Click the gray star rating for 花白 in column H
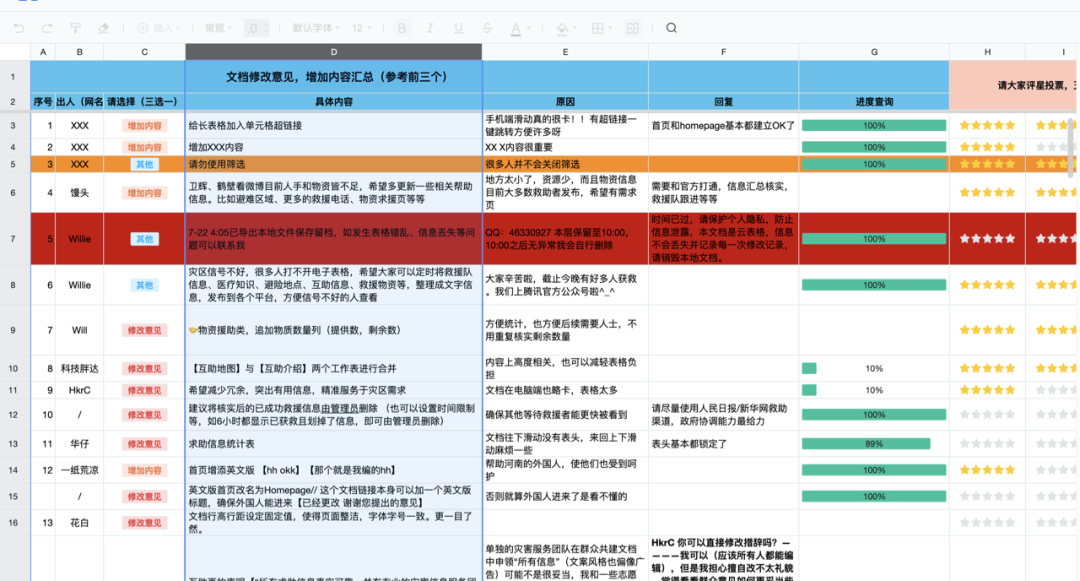 click(x=987, y=522)
